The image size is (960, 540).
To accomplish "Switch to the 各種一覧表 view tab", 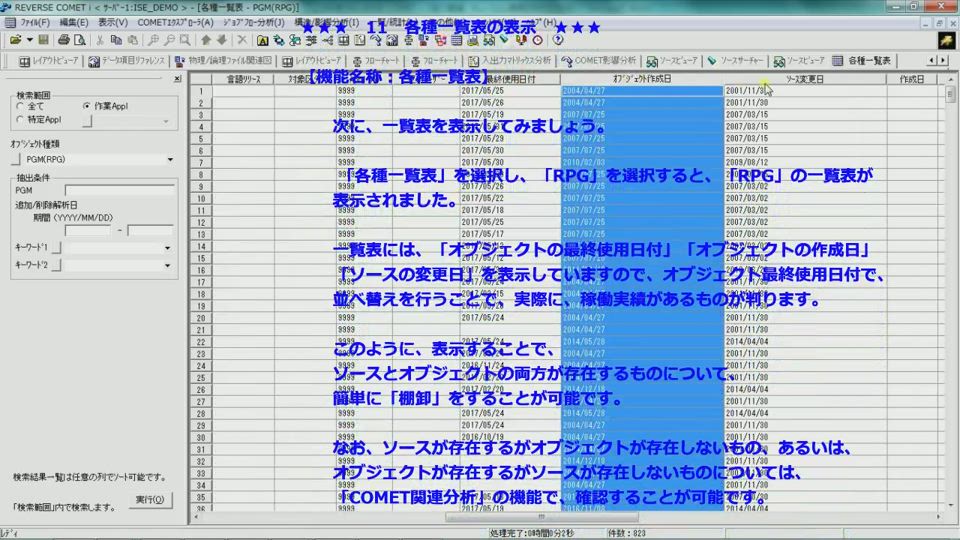I will coord(861,61).
